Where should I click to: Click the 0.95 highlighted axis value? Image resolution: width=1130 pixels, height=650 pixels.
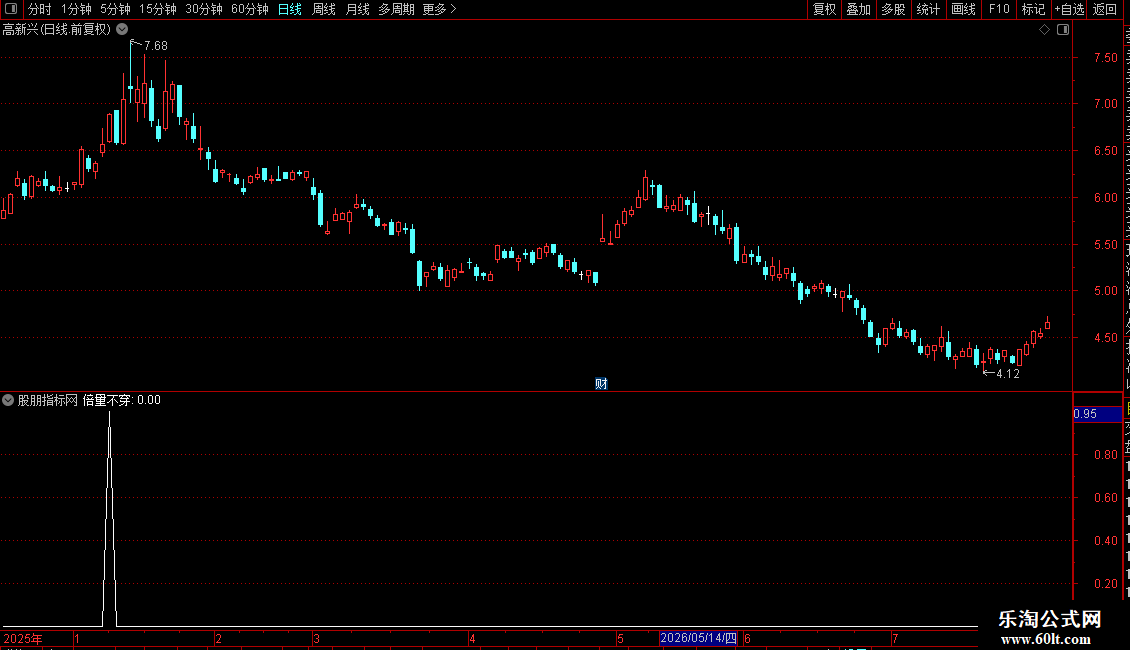click(1097, 414)
